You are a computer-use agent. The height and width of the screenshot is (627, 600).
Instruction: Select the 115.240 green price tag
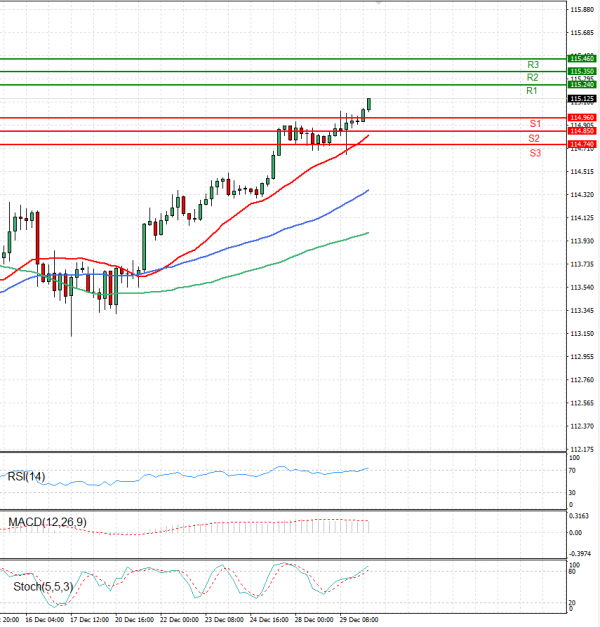582,85
